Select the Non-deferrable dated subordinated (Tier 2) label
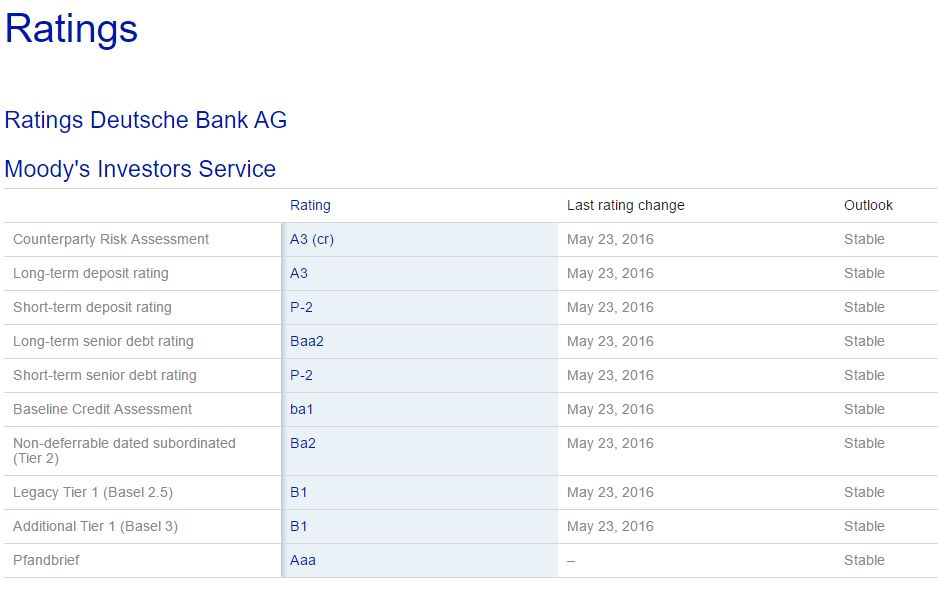 (x=124, y=451)
